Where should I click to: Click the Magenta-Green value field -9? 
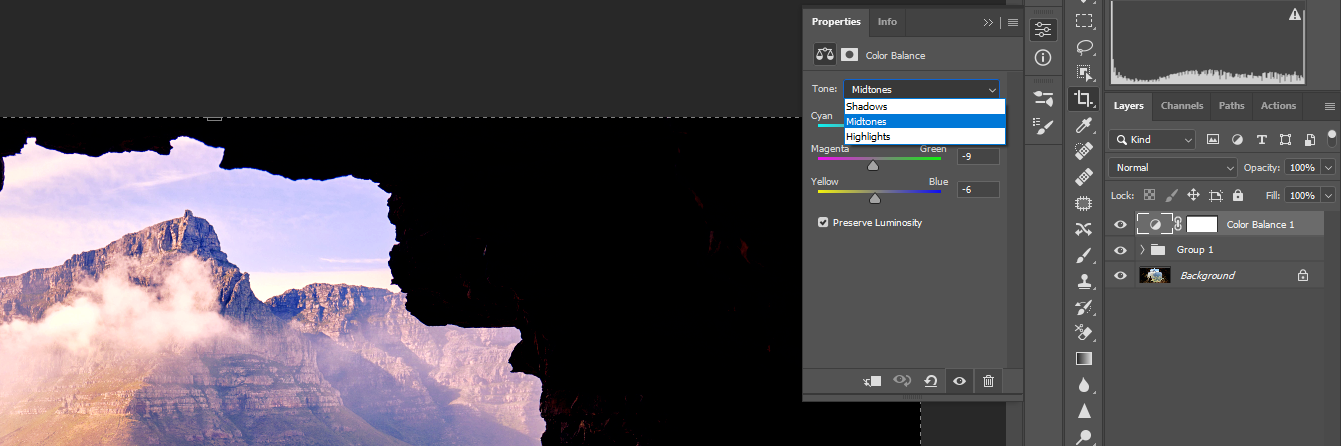(x=978, y=156)
